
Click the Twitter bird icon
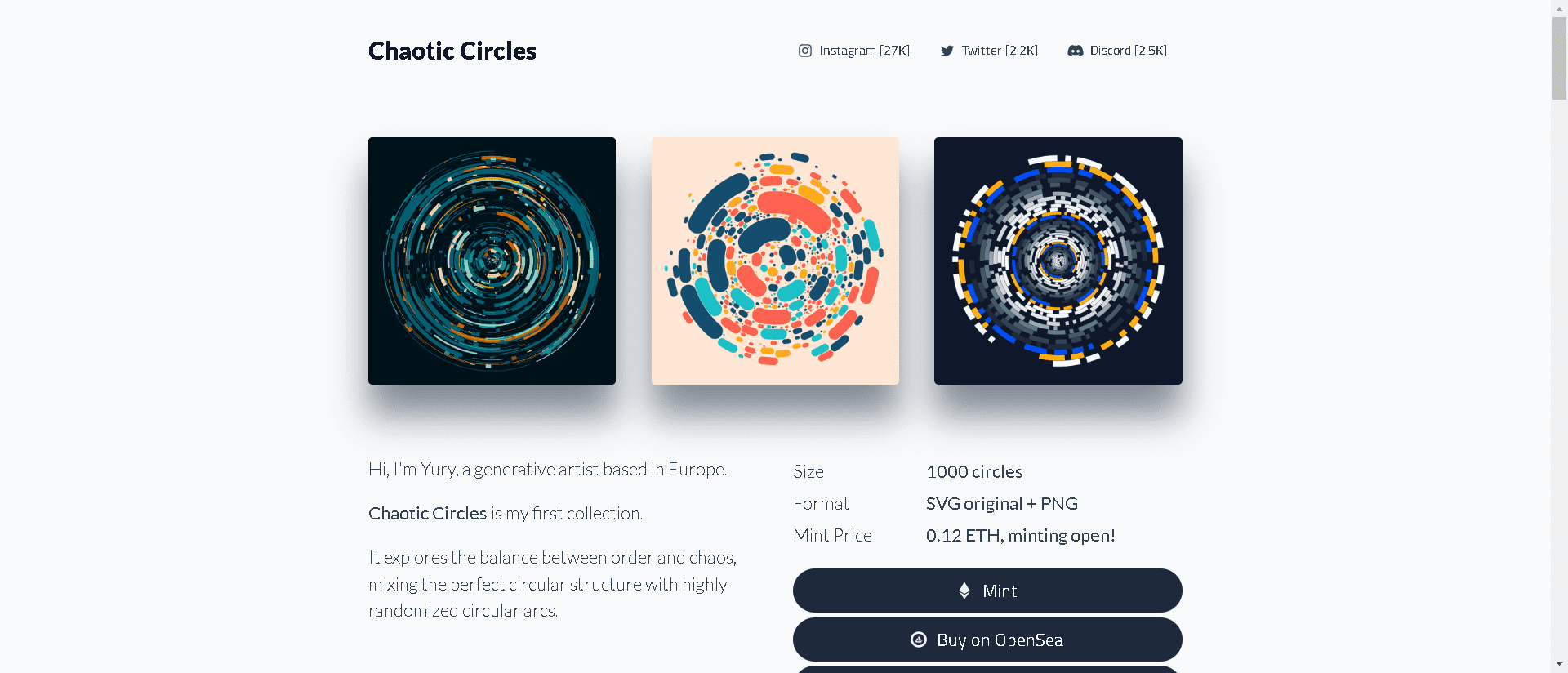(947, 50)
